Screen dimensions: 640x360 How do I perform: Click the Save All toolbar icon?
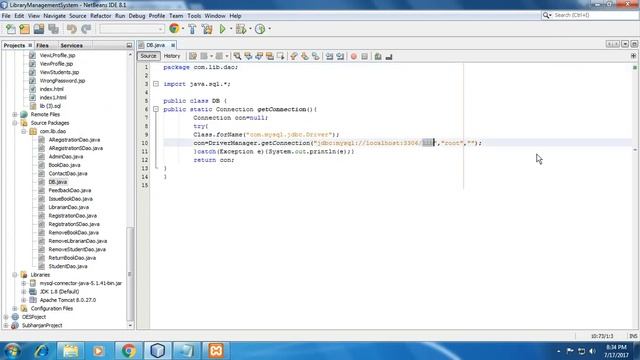(53, 29)
